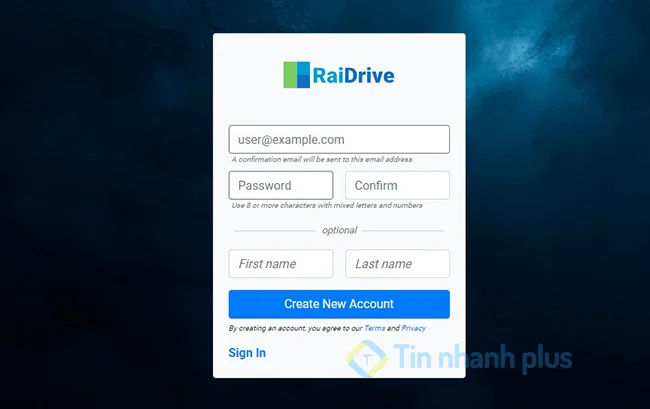Click the Last name field
Viewport: 650px width, 409px height.
tap(398, 264)
